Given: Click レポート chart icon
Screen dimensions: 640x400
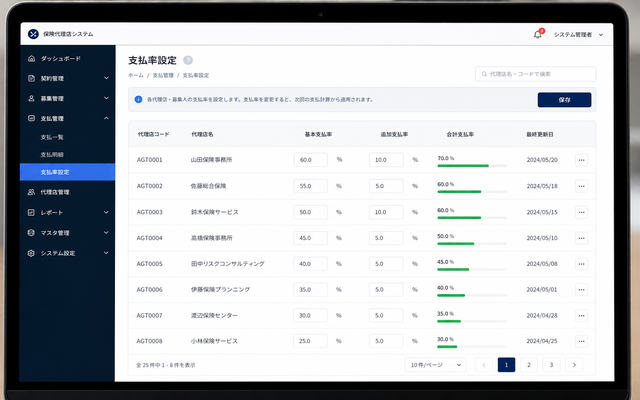Looking at the screenshot, I should point(31,212).
